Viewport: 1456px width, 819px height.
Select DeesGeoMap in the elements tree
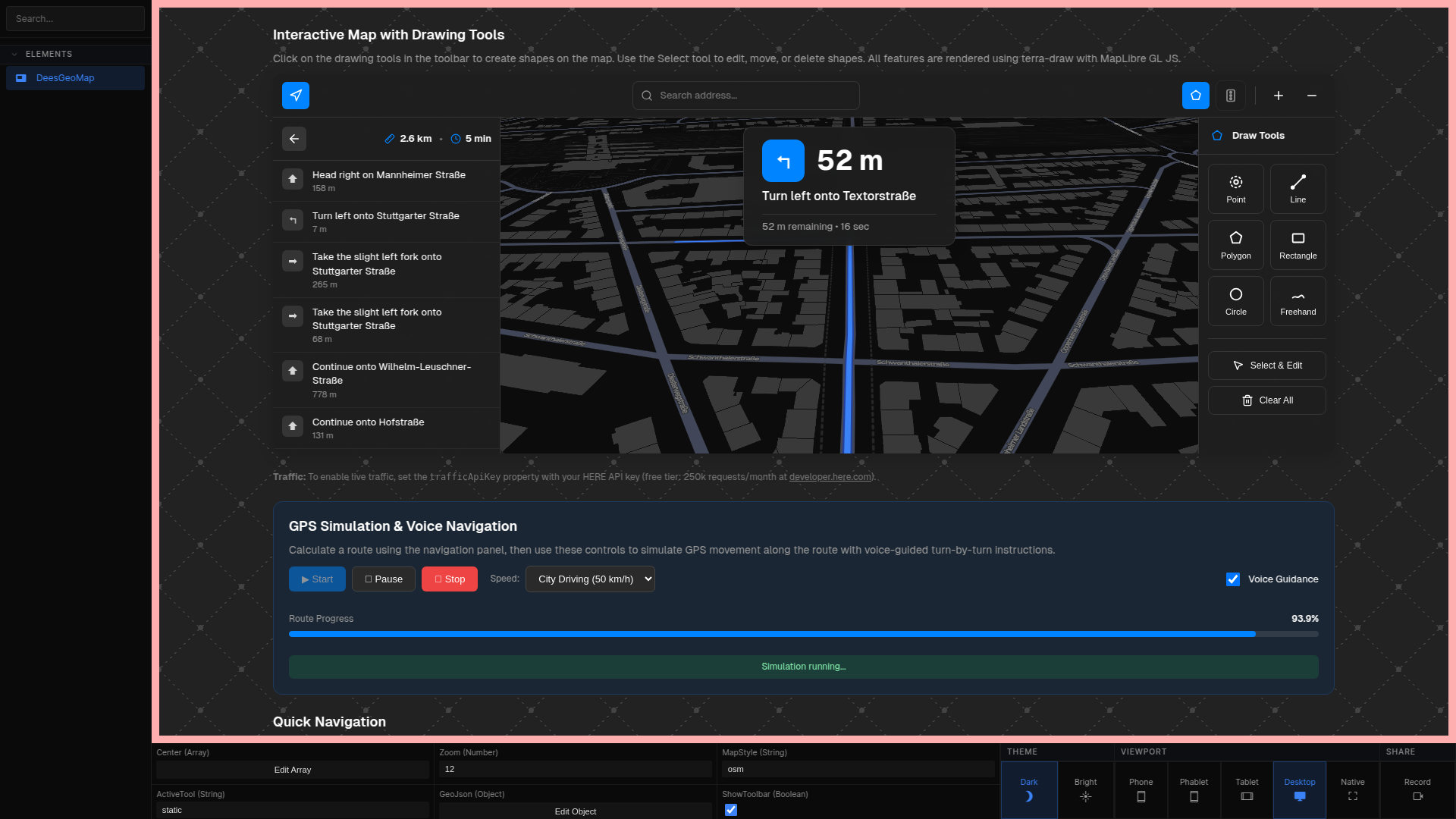(x=65, y=78)
